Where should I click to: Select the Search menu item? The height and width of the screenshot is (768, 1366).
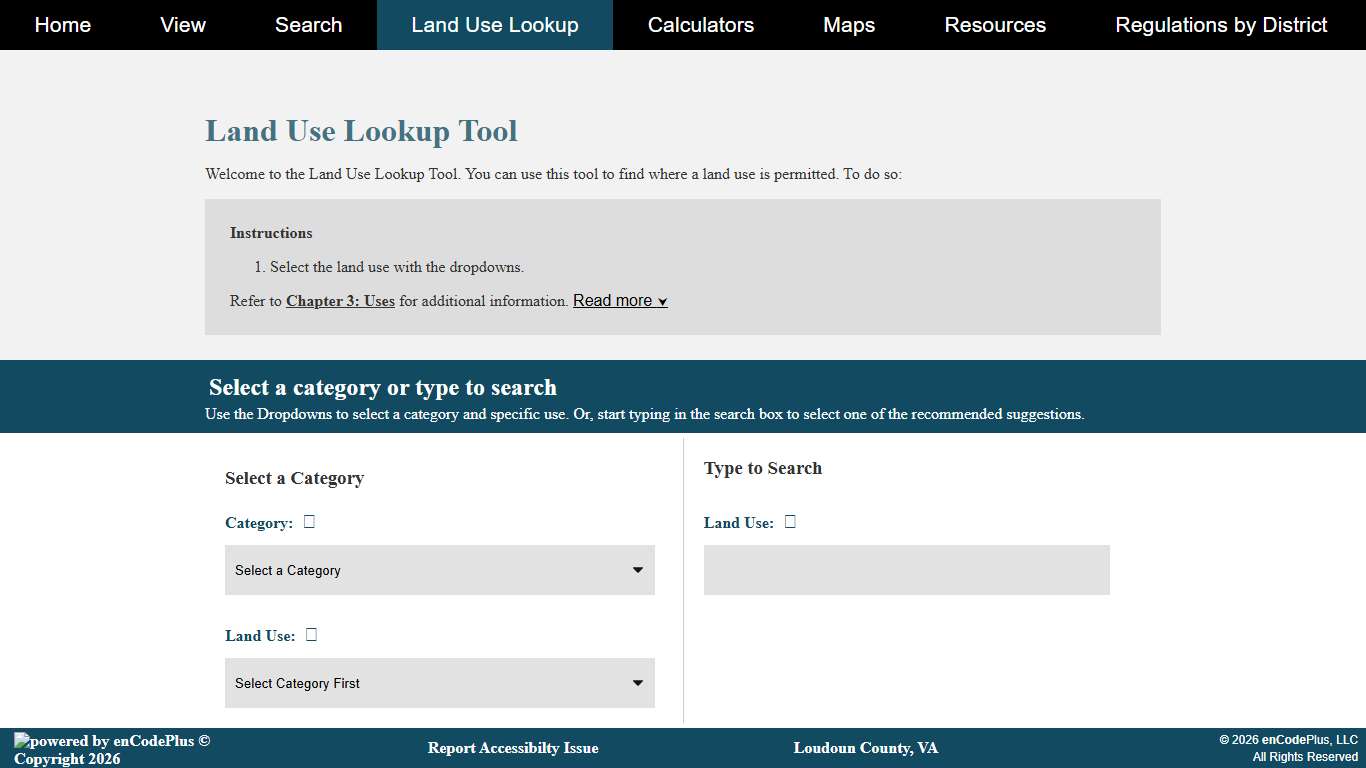tap(308, 25)
